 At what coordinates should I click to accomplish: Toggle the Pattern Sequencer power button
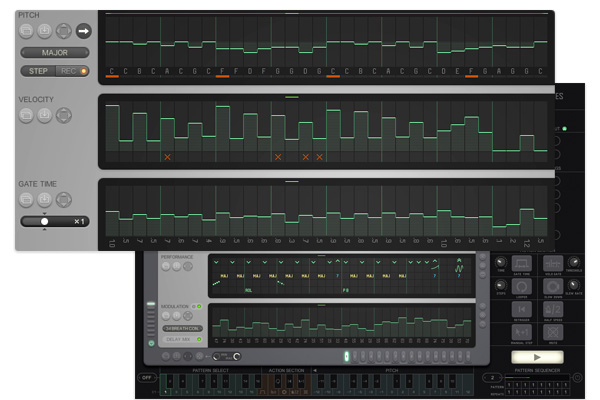pyautogui.click(x=577, y=378)
